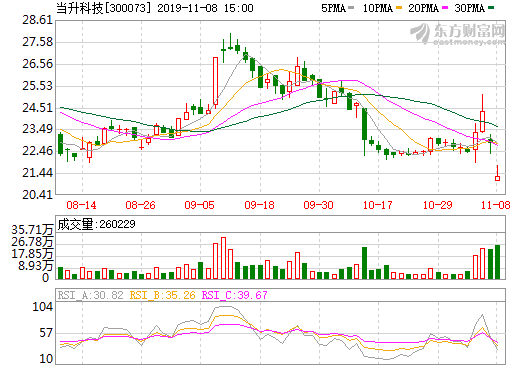Click the 成交量:260229 volume label

pos(96,224)
